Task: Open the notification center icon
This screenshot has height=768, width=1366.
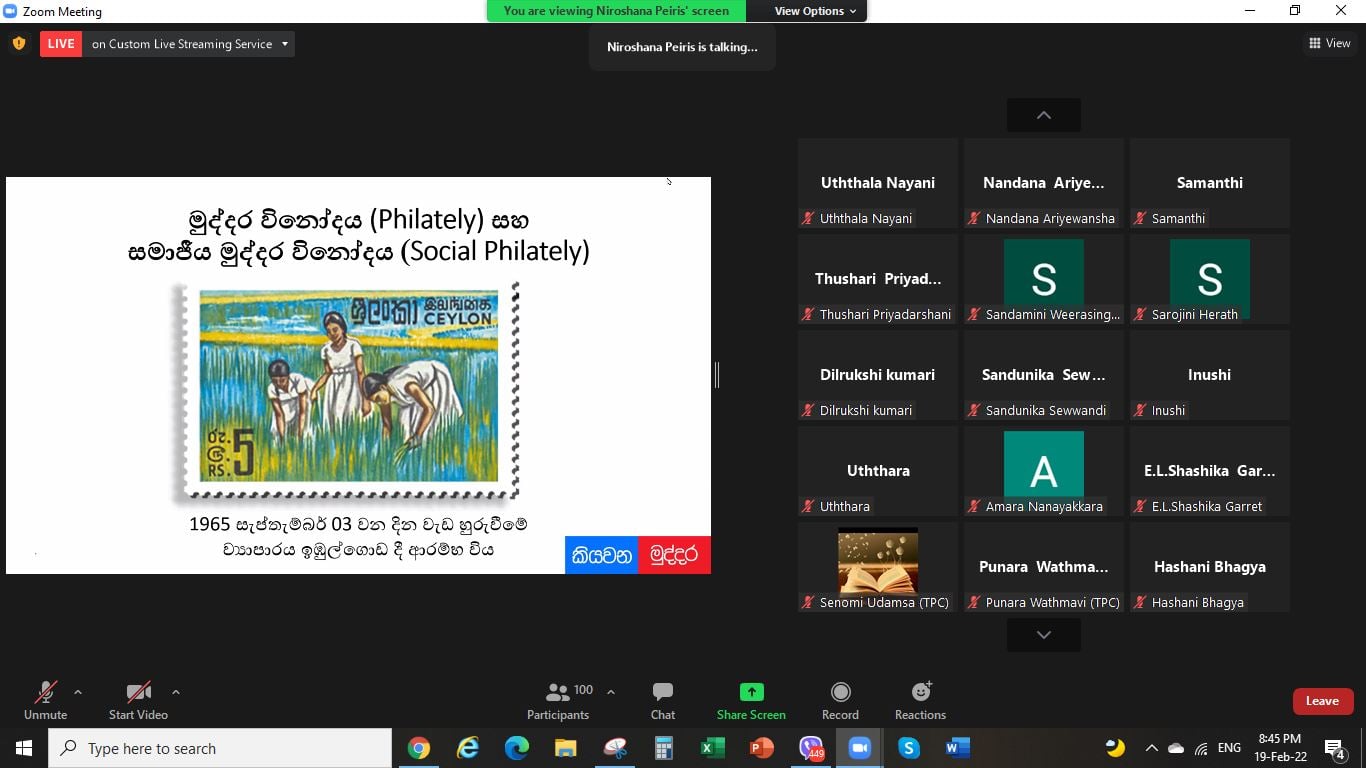Action: [1334, 748]
